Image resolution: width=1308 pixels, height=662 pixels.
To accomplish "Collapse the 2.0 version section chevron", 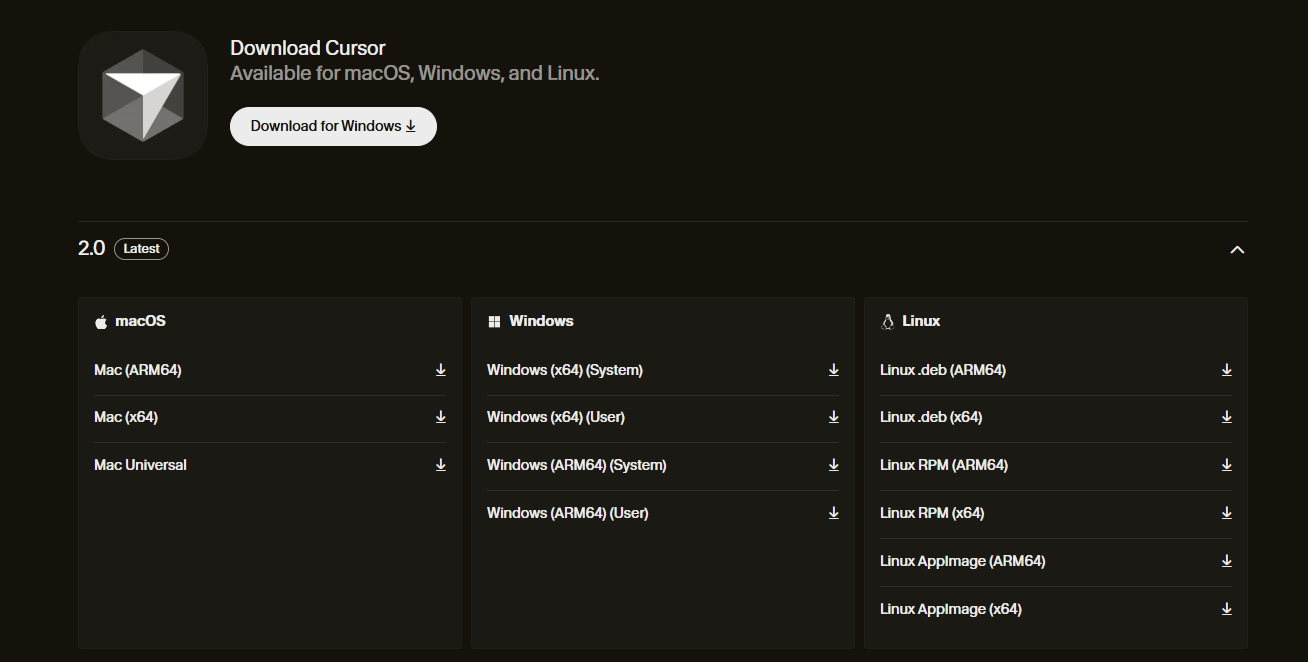I will [1237, 249].
